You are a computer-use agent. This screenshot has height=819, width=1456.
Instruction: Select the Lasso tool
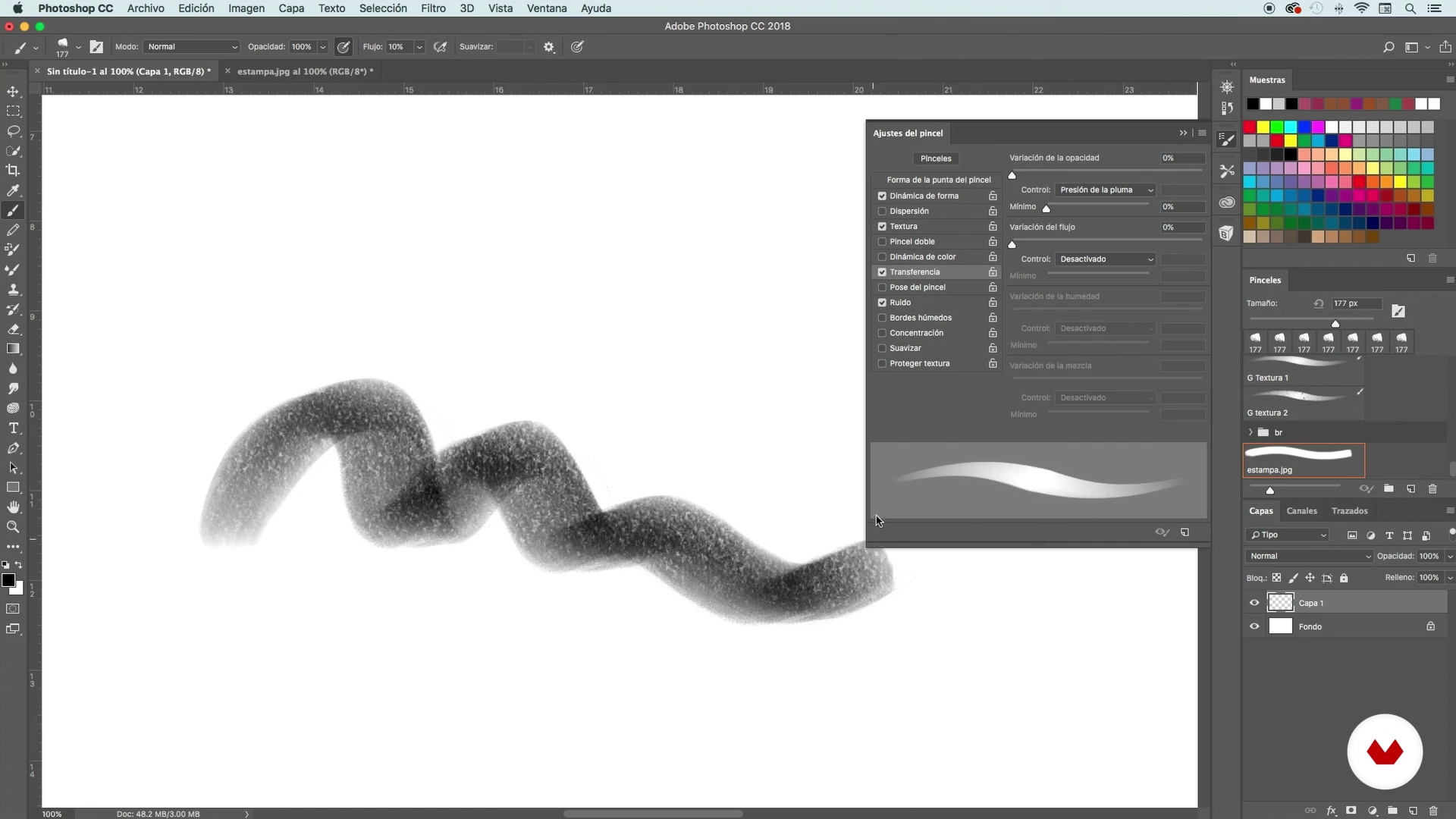[13, 131]
